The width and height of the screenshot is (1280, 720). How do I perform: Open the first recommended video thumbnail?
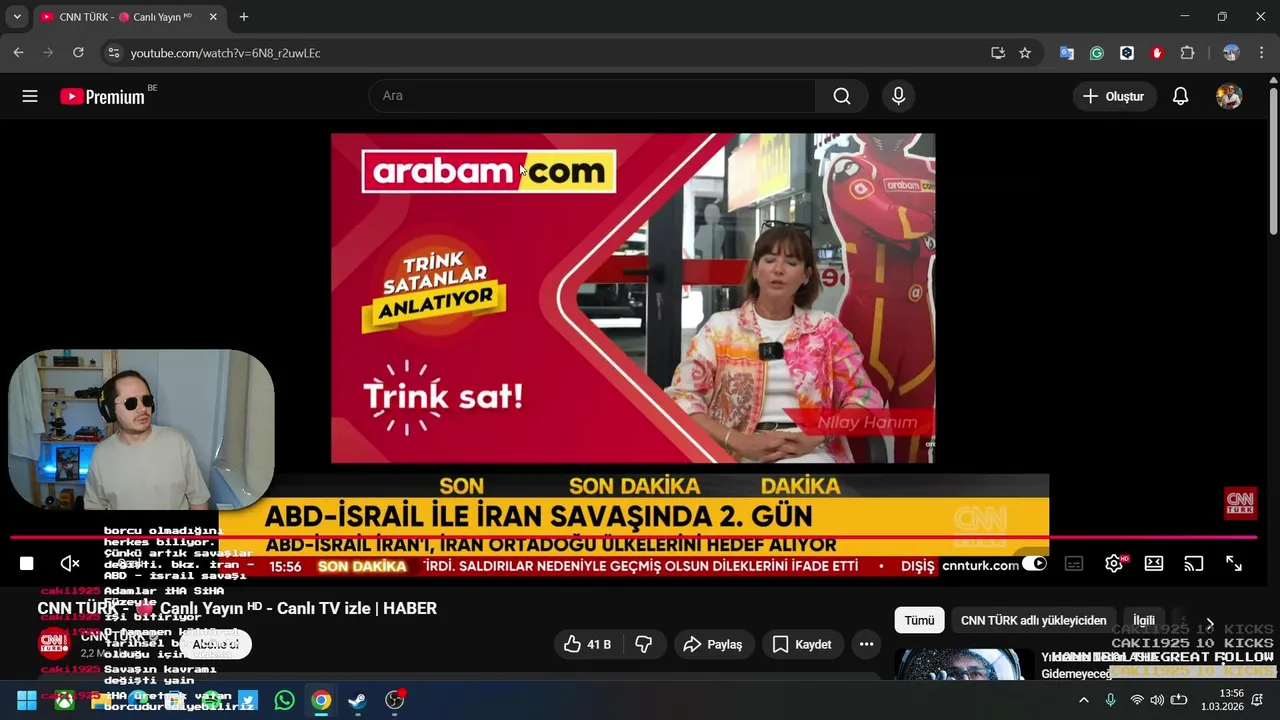click(x=964, y=665)
